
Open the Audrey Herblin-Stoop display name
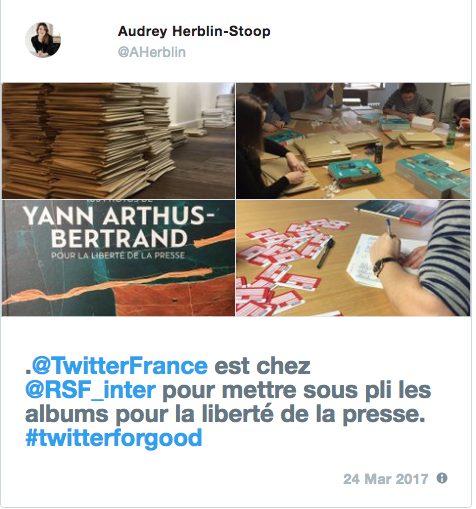click(x=194, y=31)
